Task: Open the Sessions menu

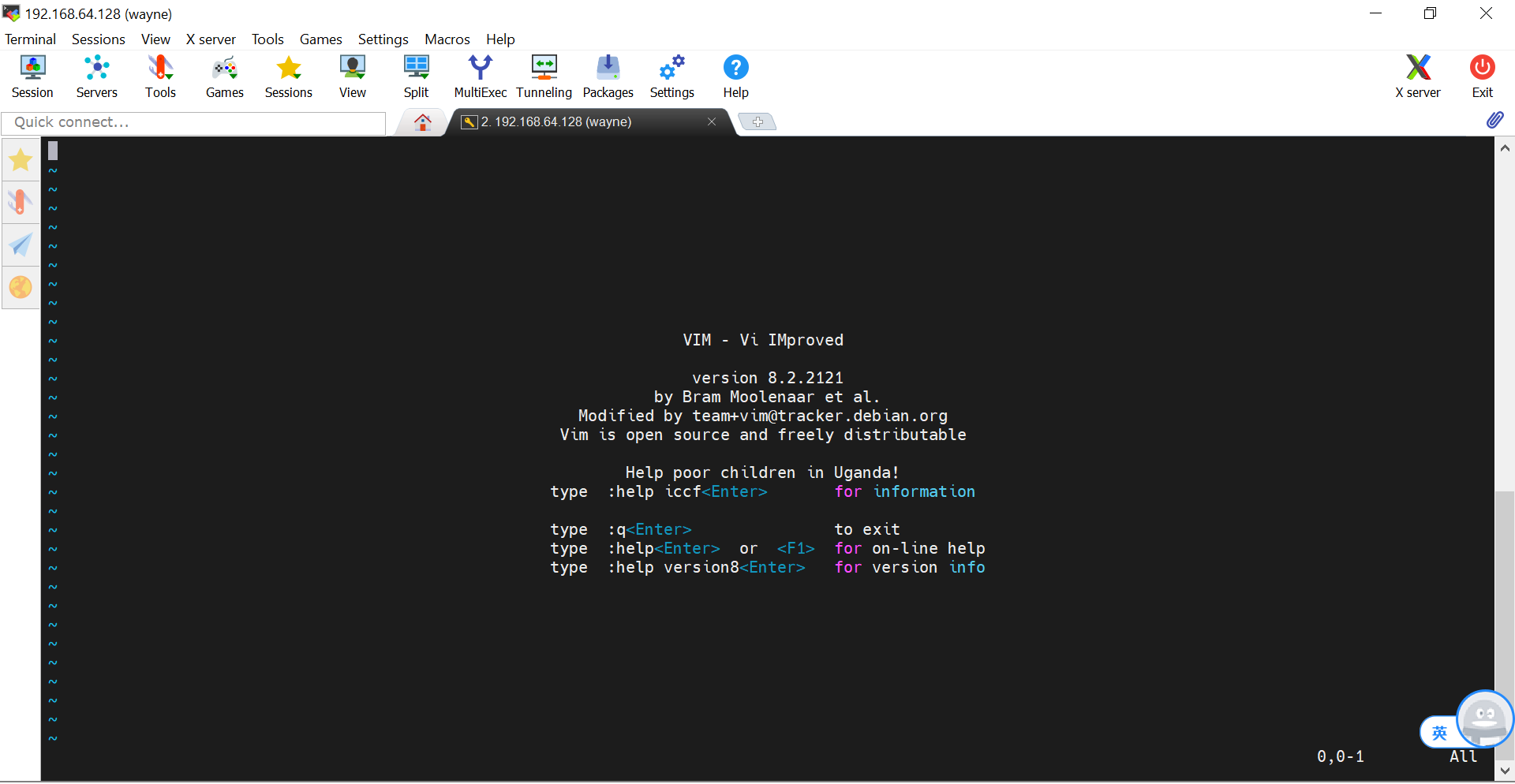Action: click(98, 39)
